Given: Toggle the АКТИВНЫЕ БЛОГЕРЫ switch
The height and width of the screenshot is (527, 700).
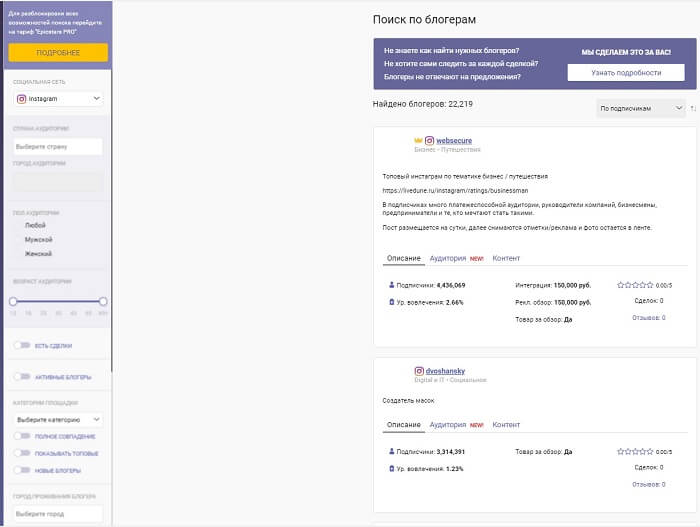Looking at the screenshot, I should (22, 376).
